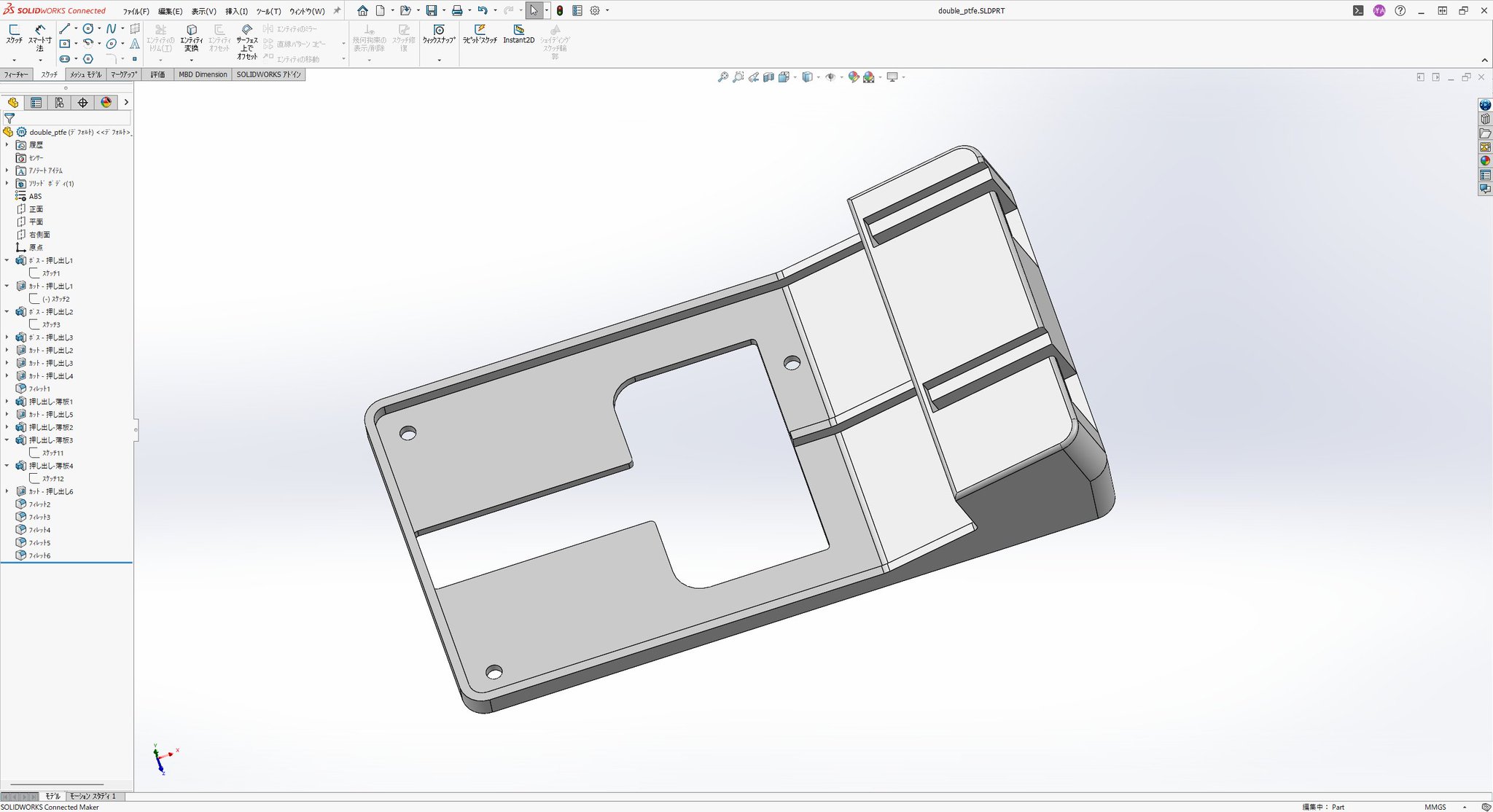Image resolution: width=1493 pixels, height=812 pixels.
Task: Select フィレット6 feature in tree
Action: point(39,555)
